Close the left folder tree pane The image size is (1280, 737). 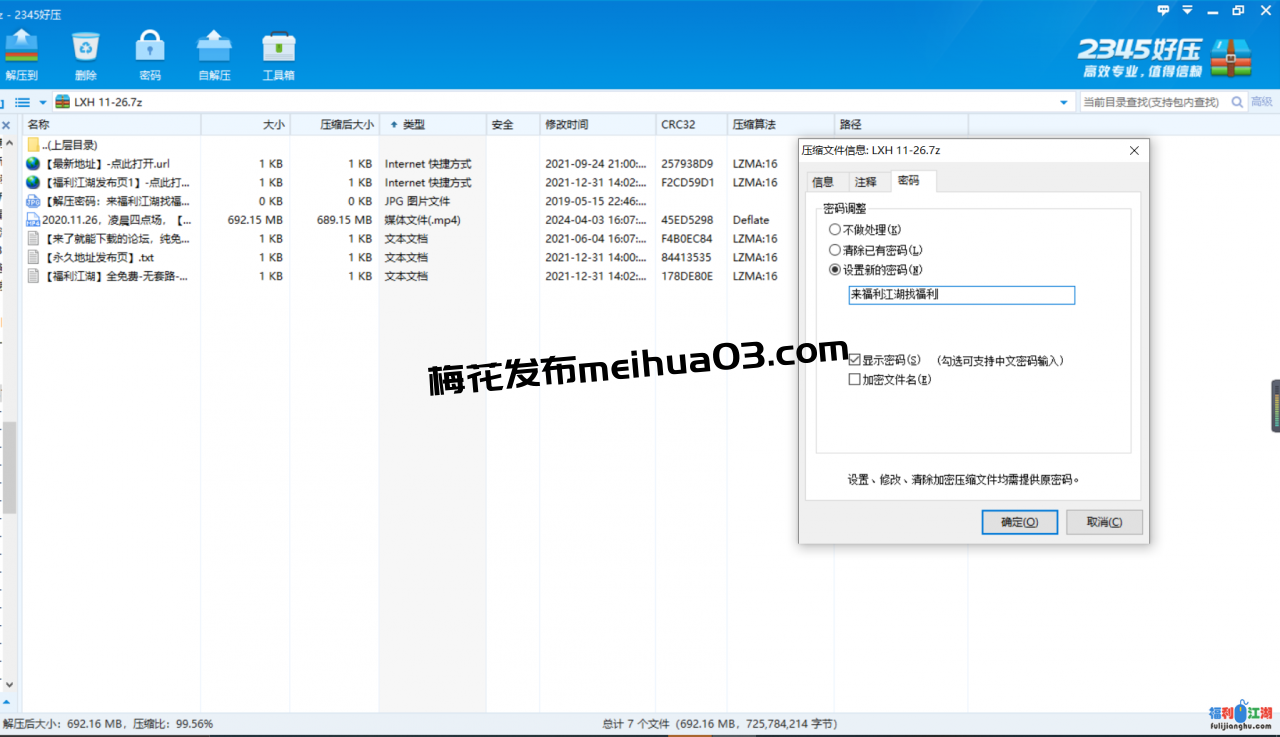6,125
